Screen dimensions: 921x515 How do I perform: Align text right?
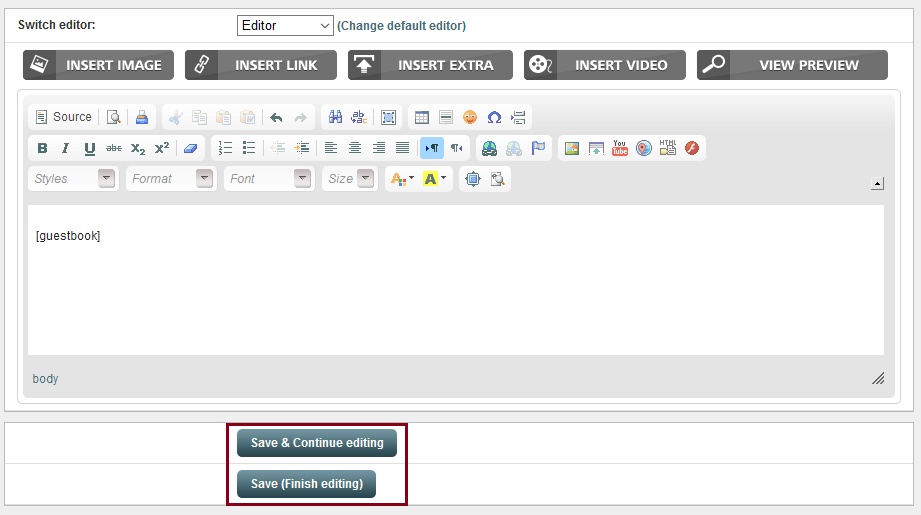(x=379, y=148)
